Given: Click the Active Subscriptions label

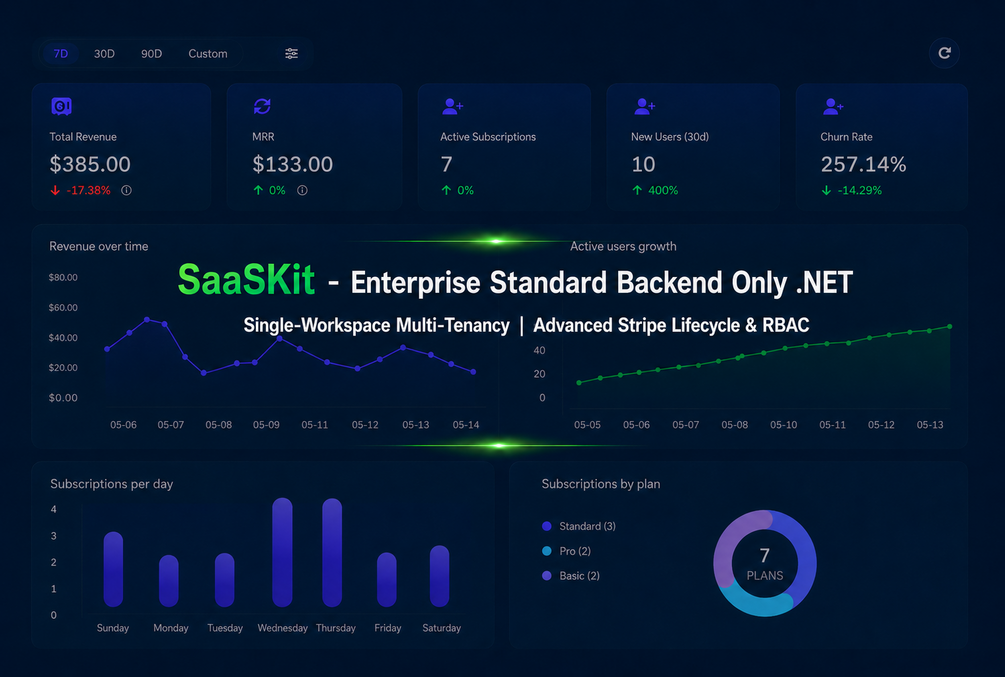Looking at the screenshot, I should pyautogui.click(x=488, y=137).
